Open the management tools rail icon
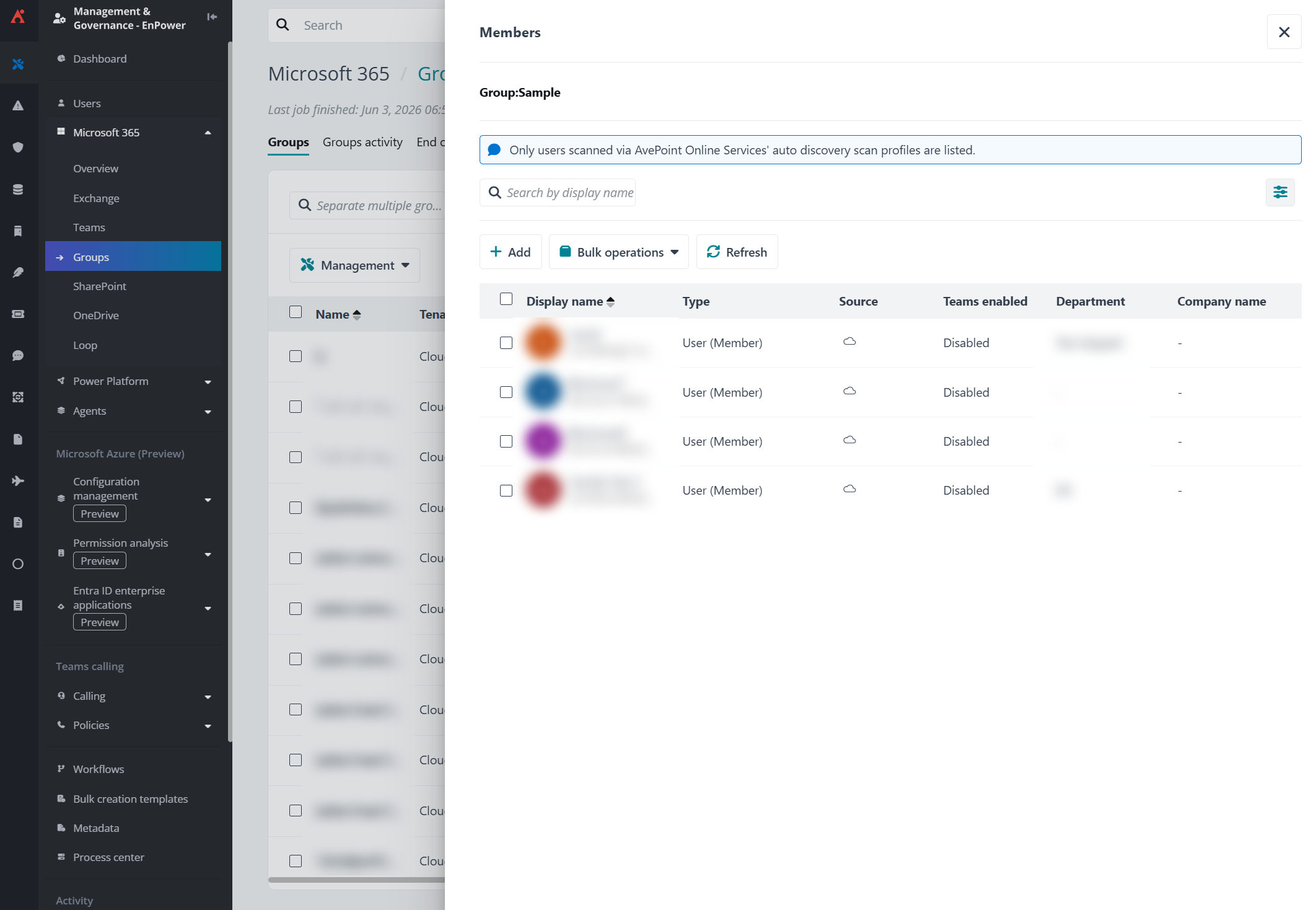This screenshot has height=910, width=1316. [x=18, y=64]
